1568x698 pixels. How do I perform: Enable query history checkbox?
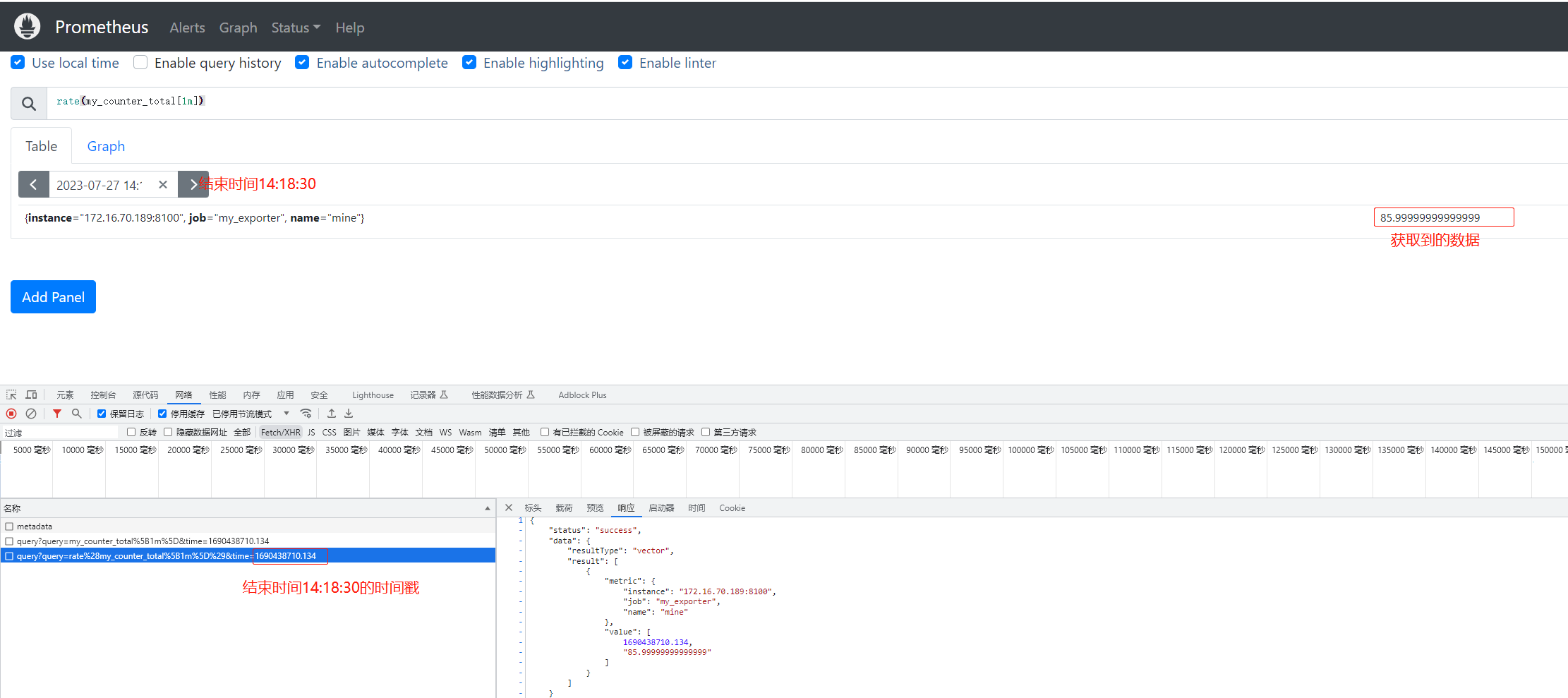(x=140, y=62)
